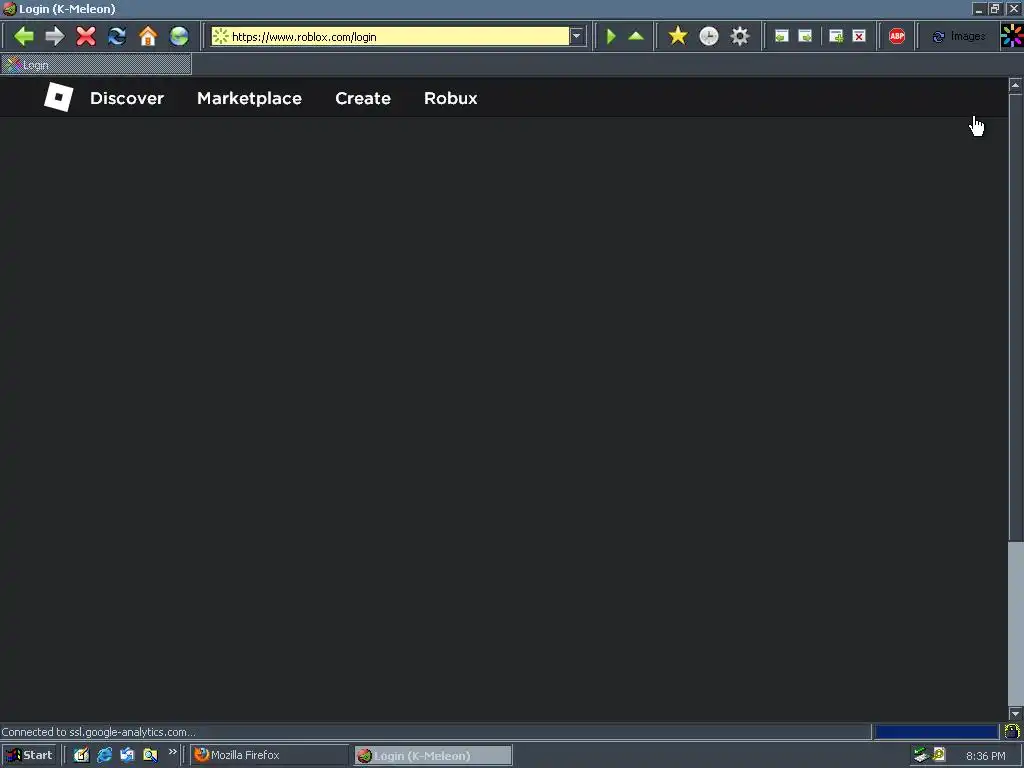Open Internet Explorer quick launch icon
This screenshot has width=1024, height=768.
click(x=104, y=755)
